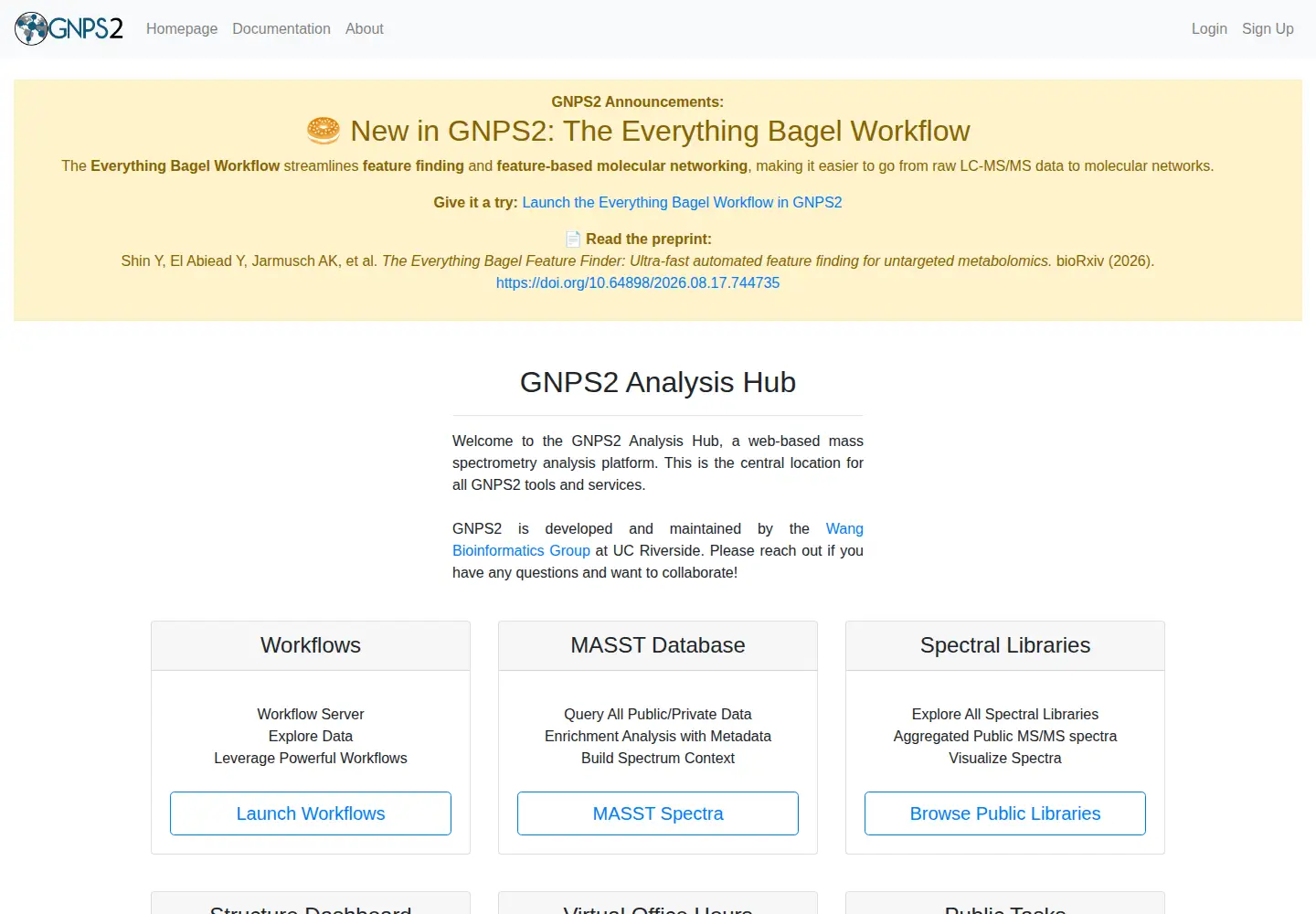Click 'Aggregated Public MS/MS spectra' text
1316x914 pixels.
[x=1005, y=736]
